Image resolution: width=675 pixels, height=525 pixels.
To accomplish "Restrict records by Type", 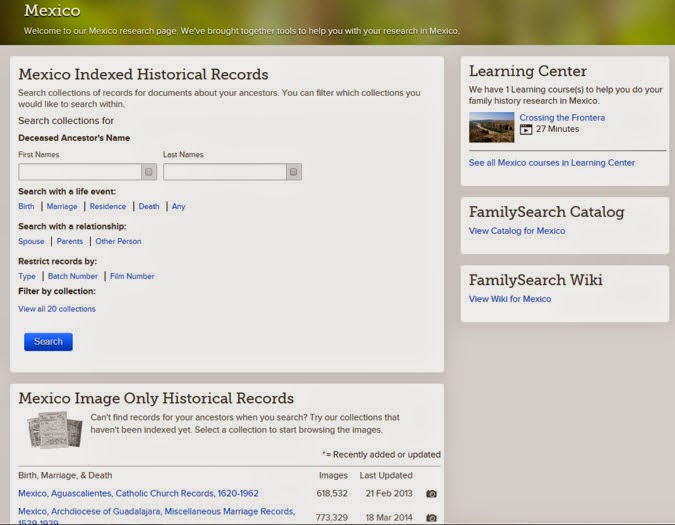I will tap(27, 276).
